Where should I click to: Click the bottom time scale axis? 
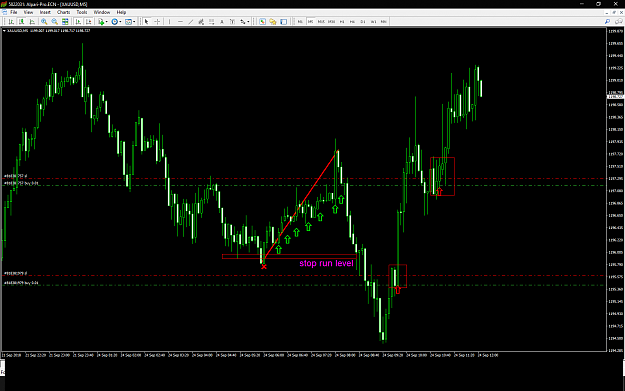pyautogui.click(x=304, y=355)
